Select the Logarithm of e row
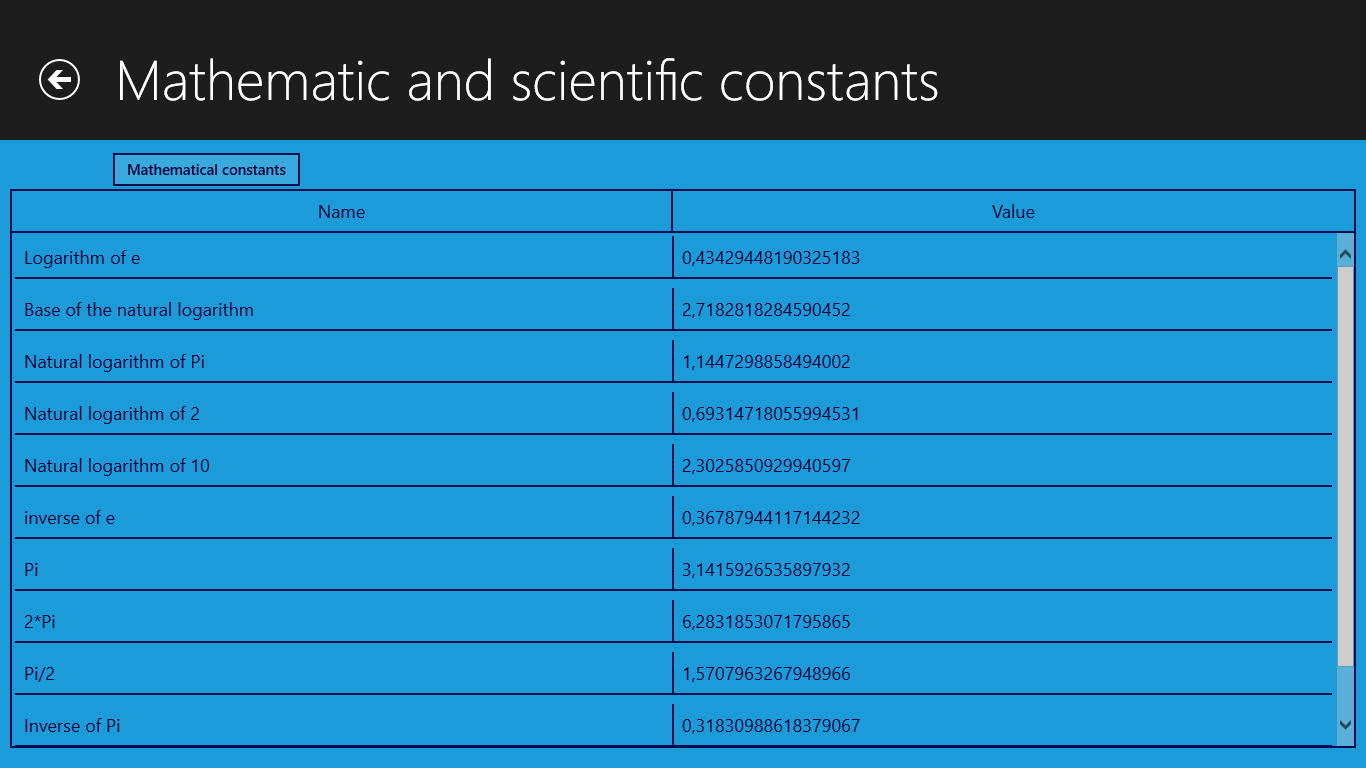 [x=672, y=258]
